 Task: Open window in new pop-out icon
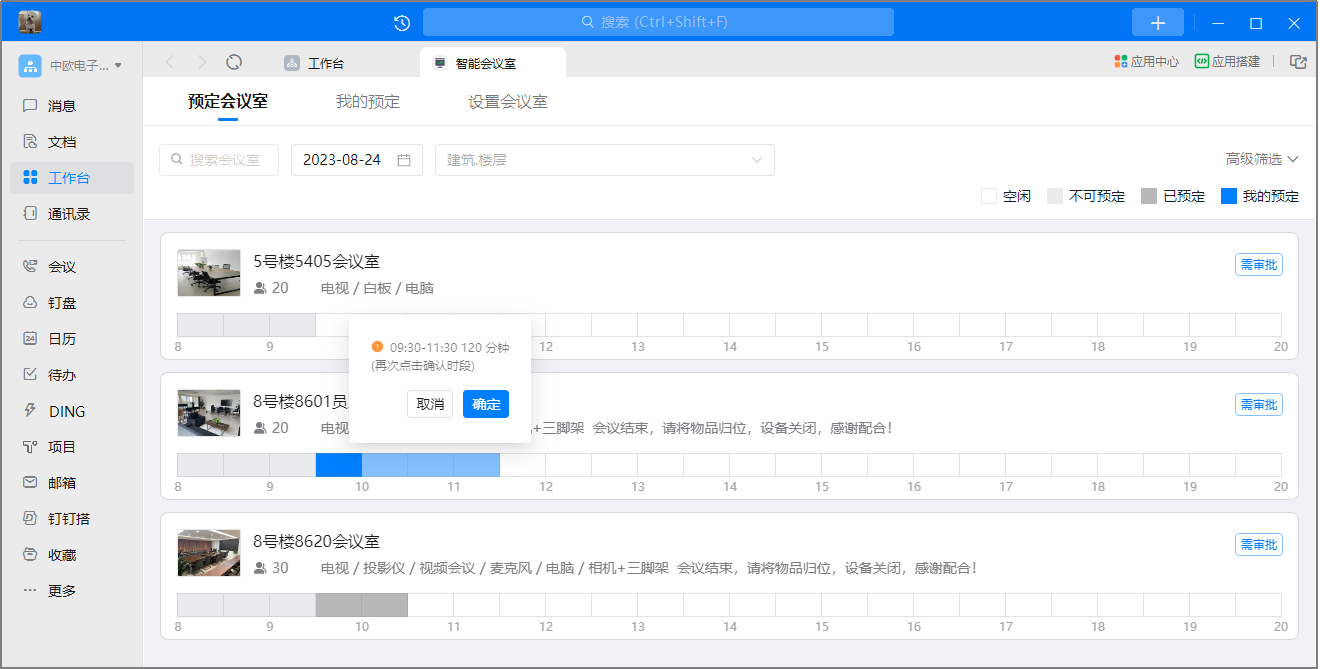coord(1298,62)
